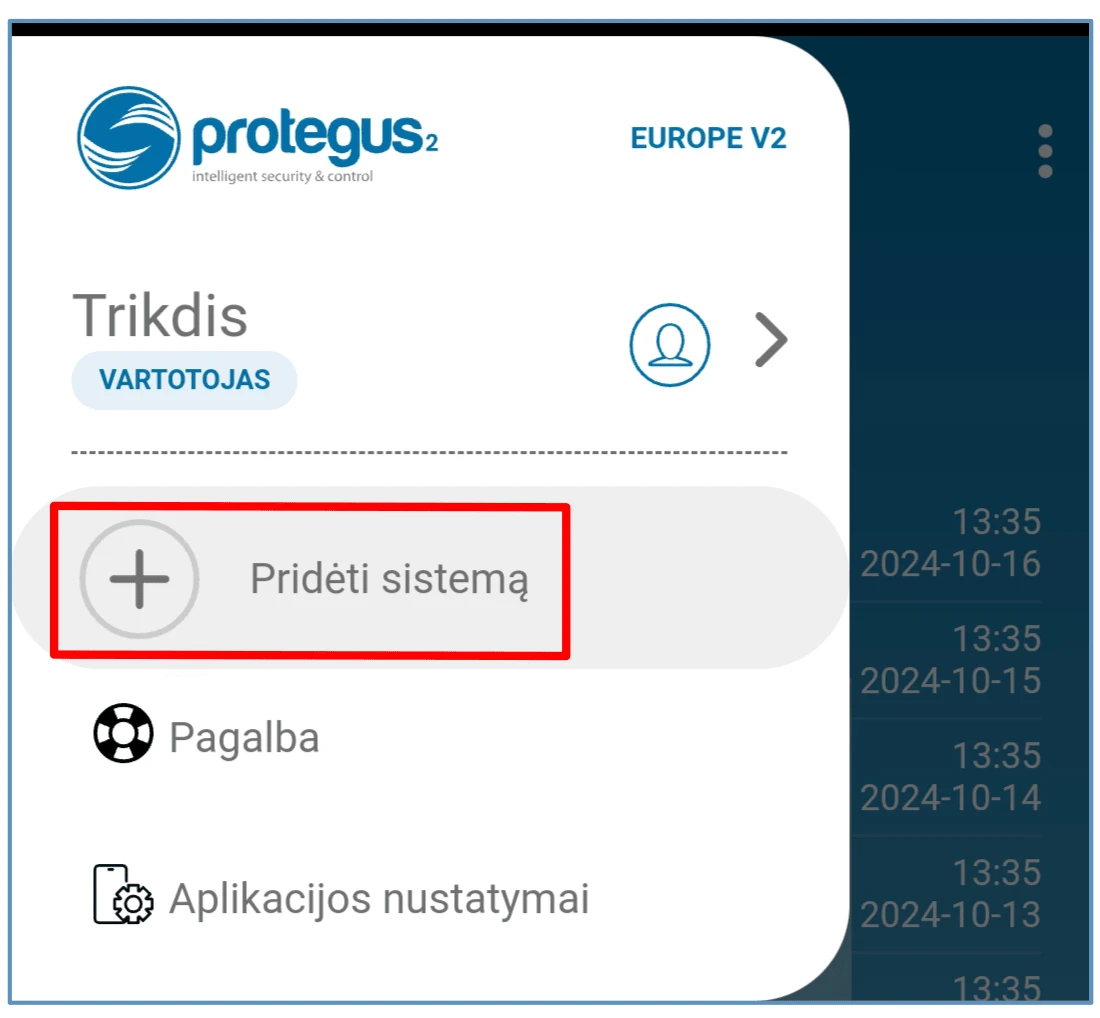The height and width of the screenshot is (1018, 1100).
Task: Open the three-dot overflow menu
Action: [x=1045, y=152]
